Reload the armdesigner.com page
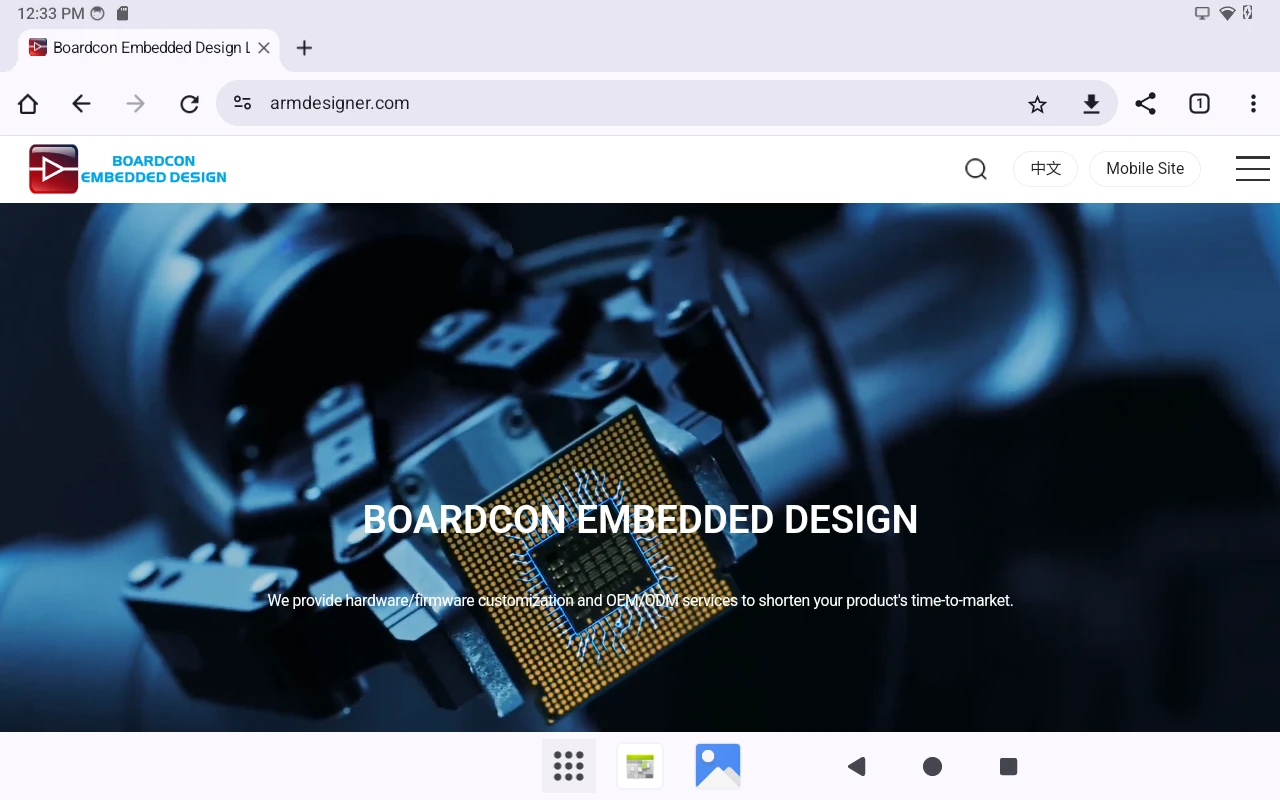This screenshot has width=1280, height=800. pos(189,103)
